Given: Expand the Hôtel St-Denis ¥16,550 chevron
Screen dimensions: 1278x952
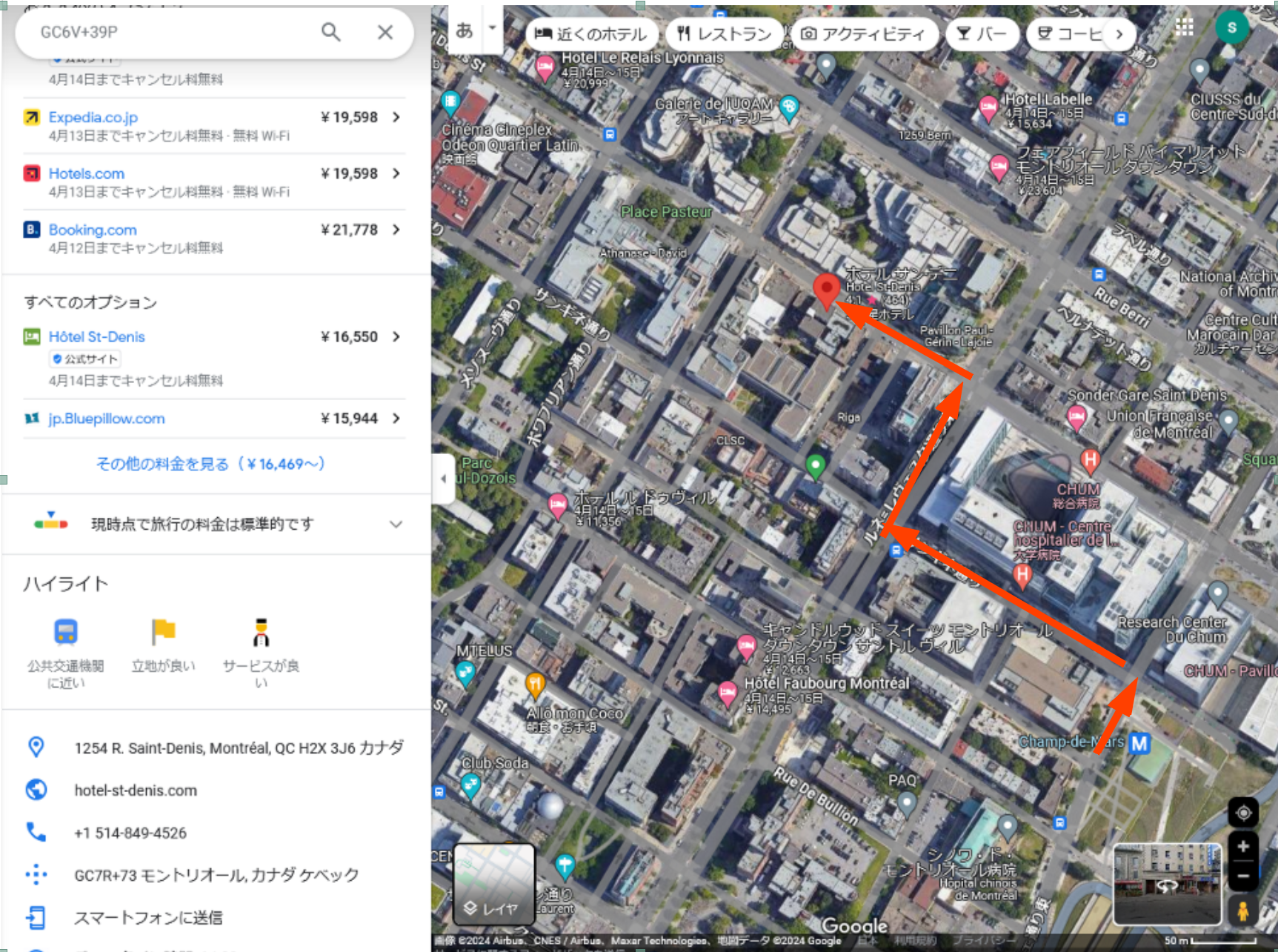Looking at the screenshot, I should point(396,336).
